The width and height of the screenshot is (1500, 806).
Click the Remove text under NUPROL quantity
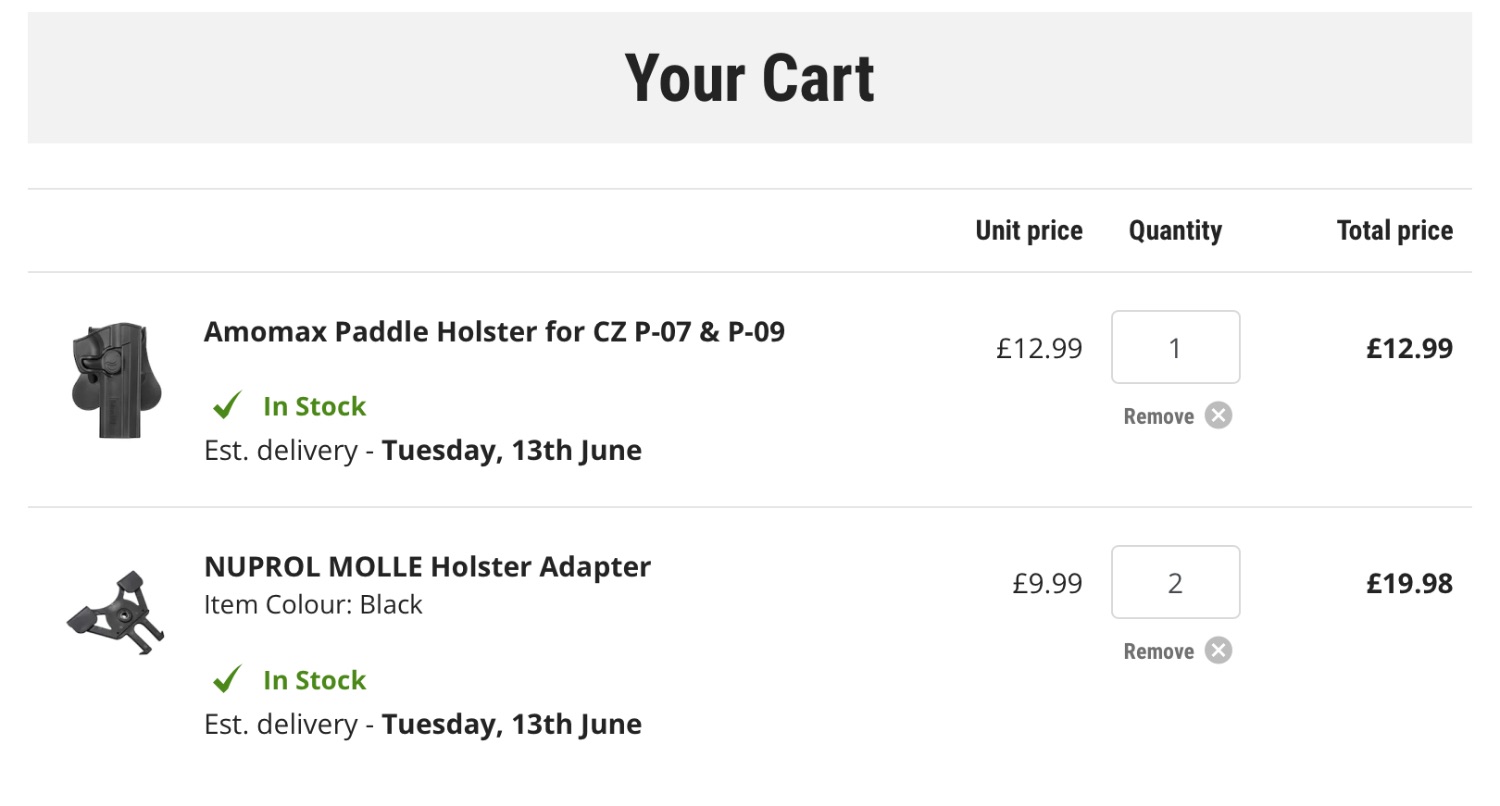[x=1158, y=652]
